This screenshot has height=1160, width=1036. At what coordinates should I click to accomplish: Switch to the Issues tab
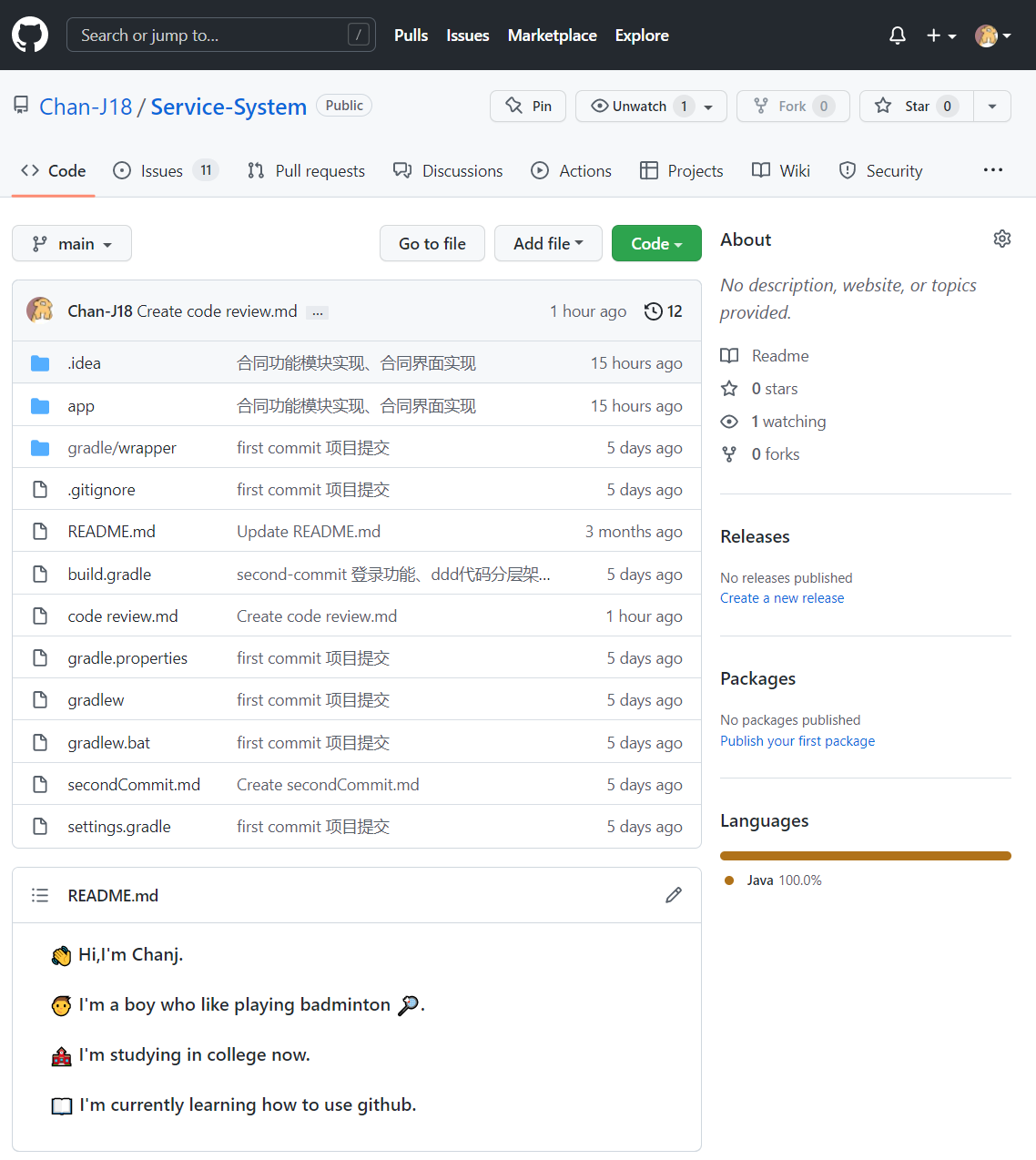tap(166, 171)
